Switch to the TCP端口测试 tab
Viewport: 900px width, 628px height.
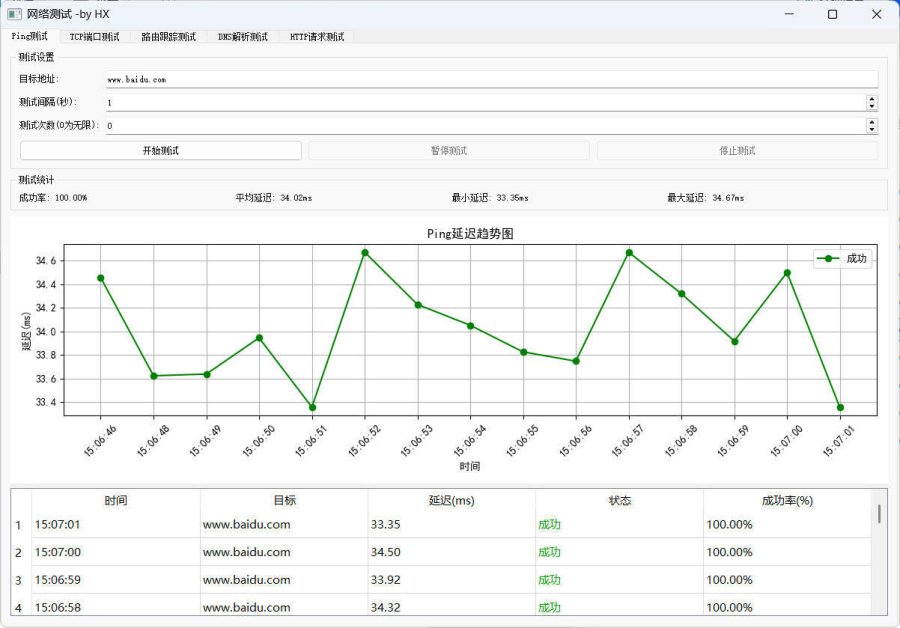pos(94,36)
